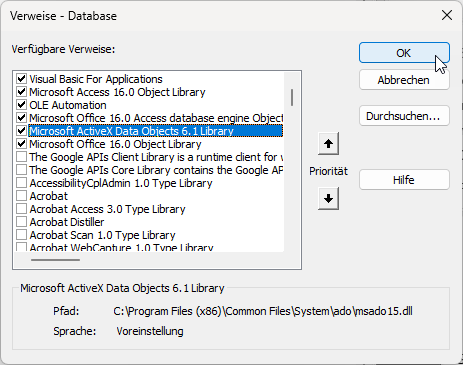The image size is (463, 365).
Task: Uncheck Microsoft Access 16.0 Object Library
Action: tap(22, 92)
